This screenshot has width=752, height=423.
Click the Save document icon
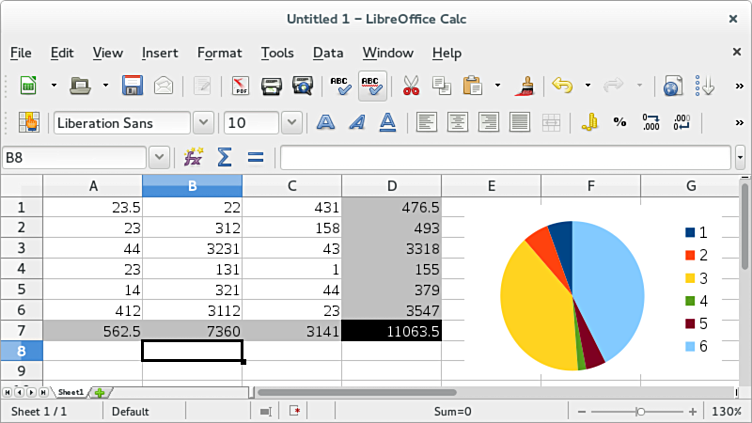click(132, 86)
